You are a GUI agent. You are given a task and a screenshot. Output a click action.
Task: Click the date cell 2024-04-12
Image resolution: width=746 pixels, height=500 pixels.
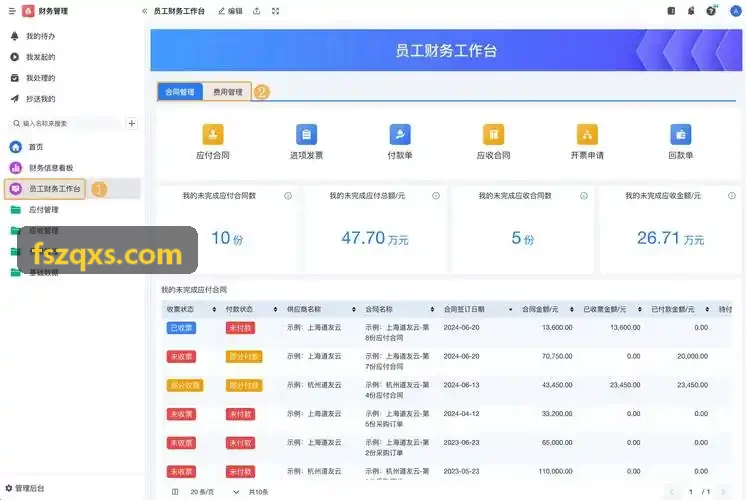click(x=461, y=414)
